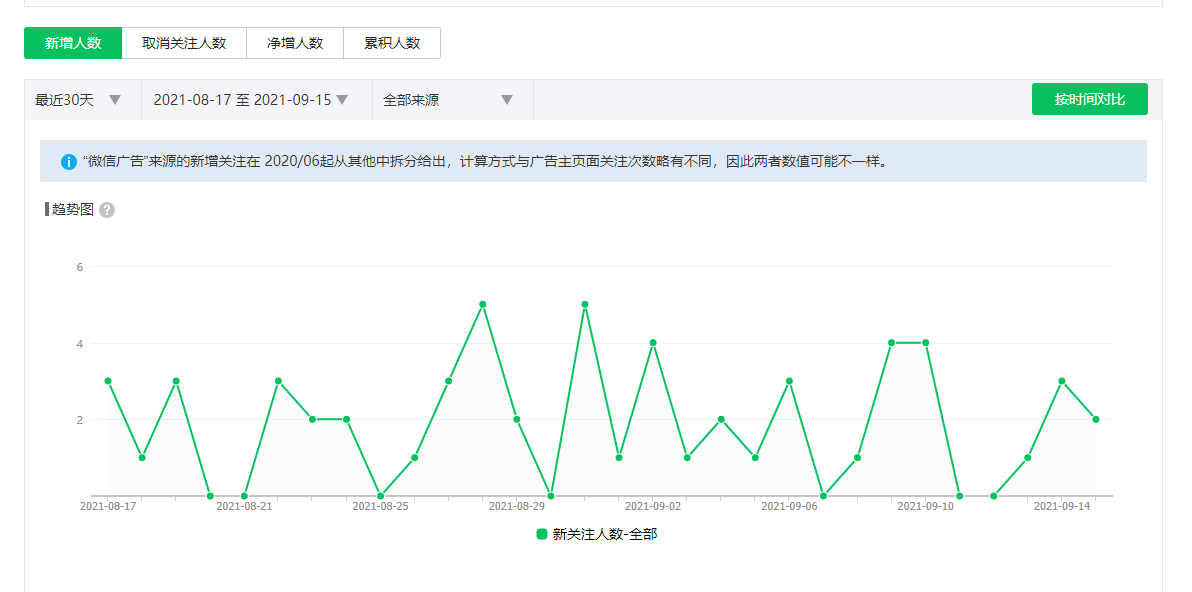Toggle the 新关注人数-全部 legend series

[x=597, y=534]
